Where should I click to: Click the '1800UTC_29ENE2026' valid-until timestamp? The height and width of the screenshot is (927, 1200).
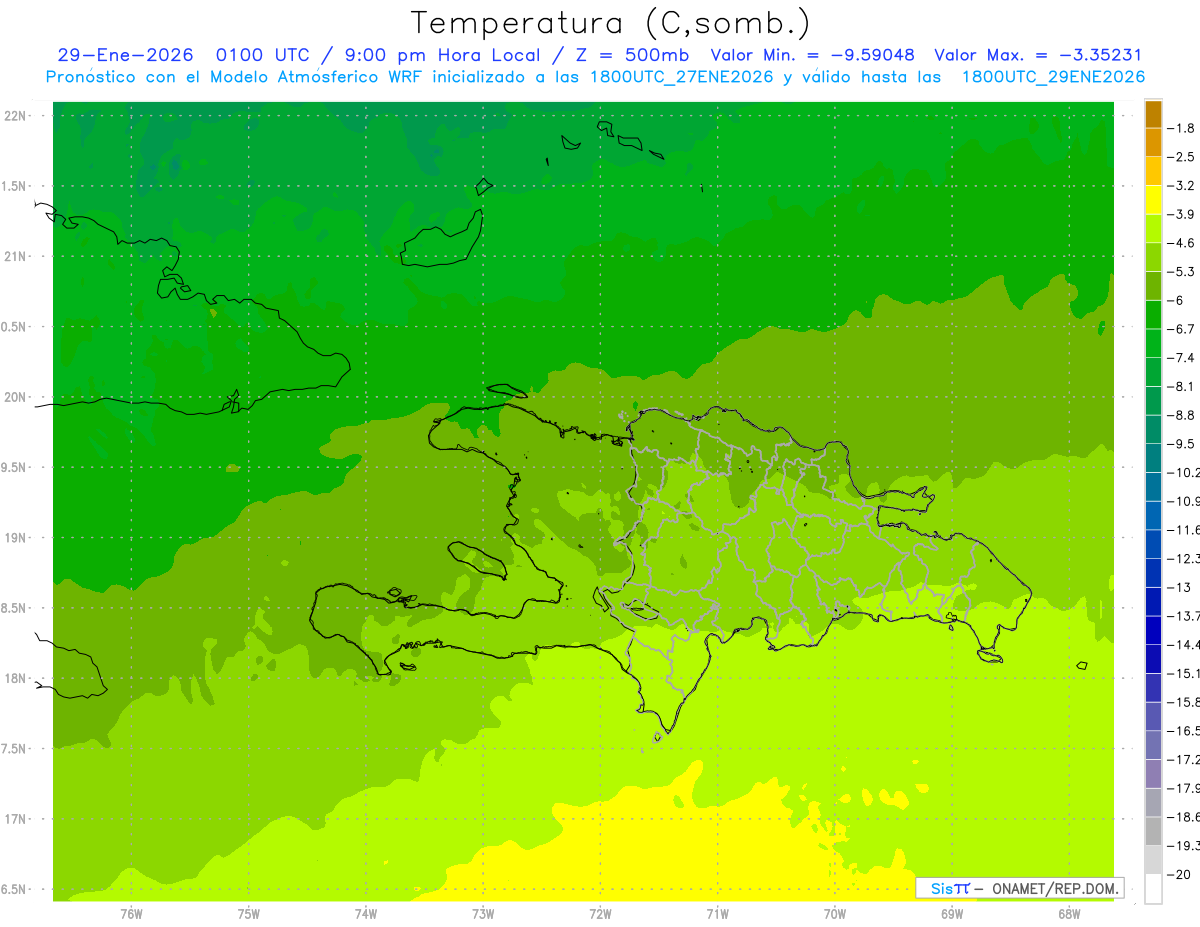coord(1052,77)
